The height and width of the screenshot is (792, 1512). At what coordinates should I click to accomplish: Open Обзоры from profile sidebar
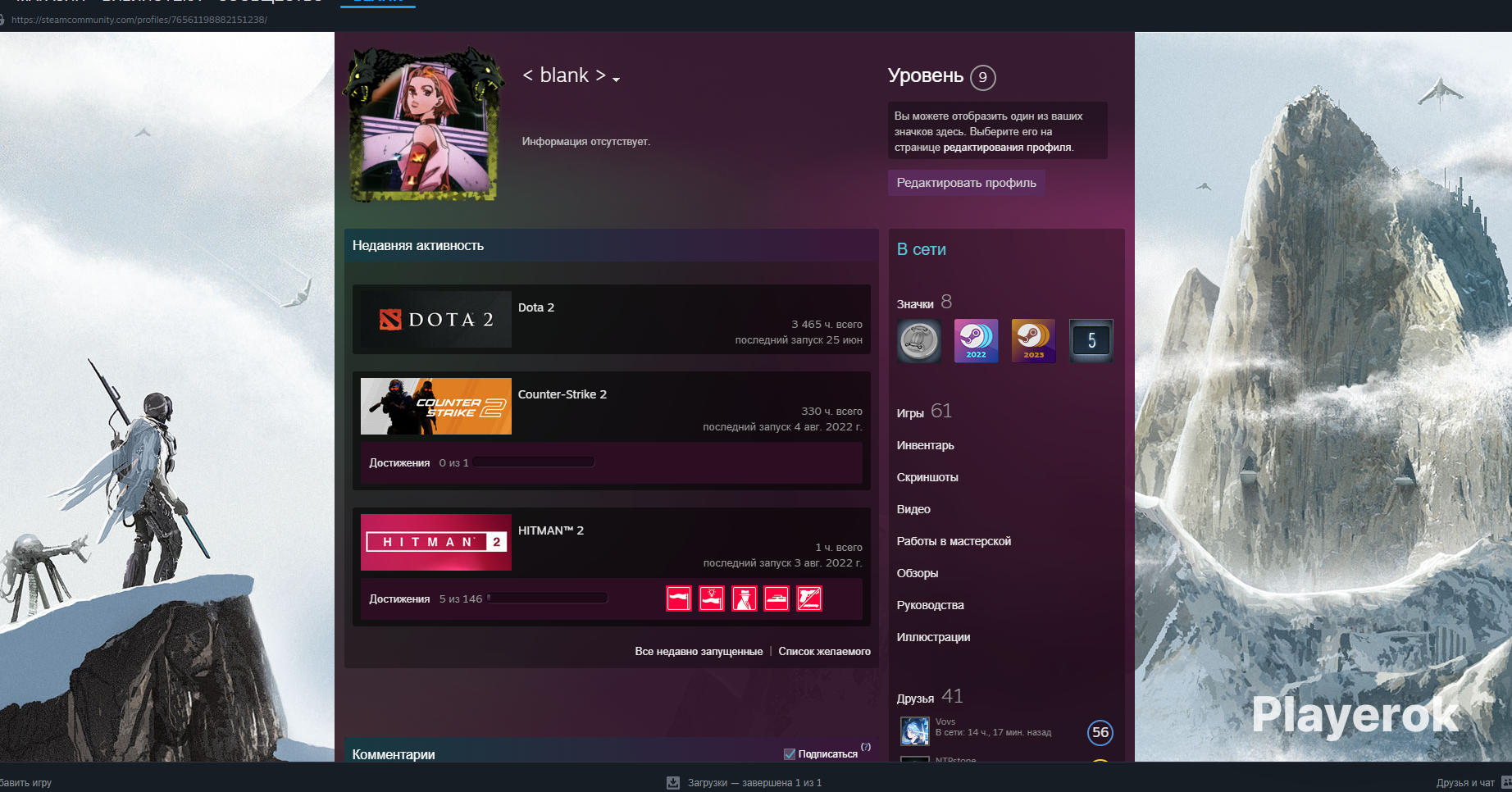coord(918,573)
